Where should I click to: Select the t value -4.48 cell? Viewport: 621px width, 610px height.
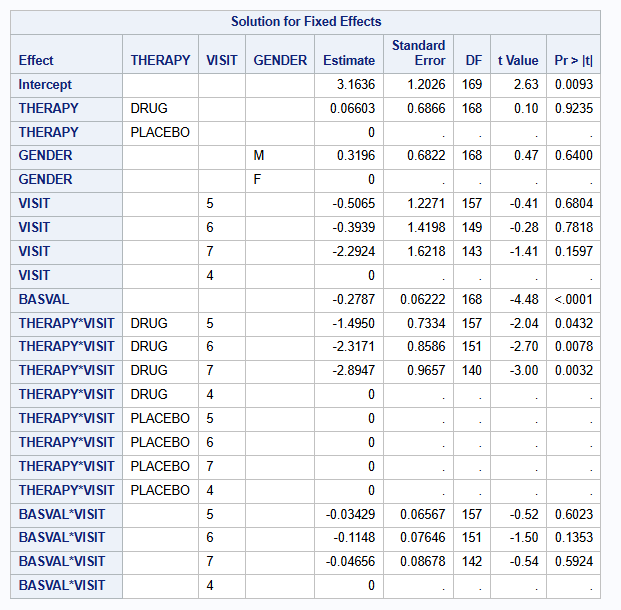pyautogui.click(x=523, y=299)
